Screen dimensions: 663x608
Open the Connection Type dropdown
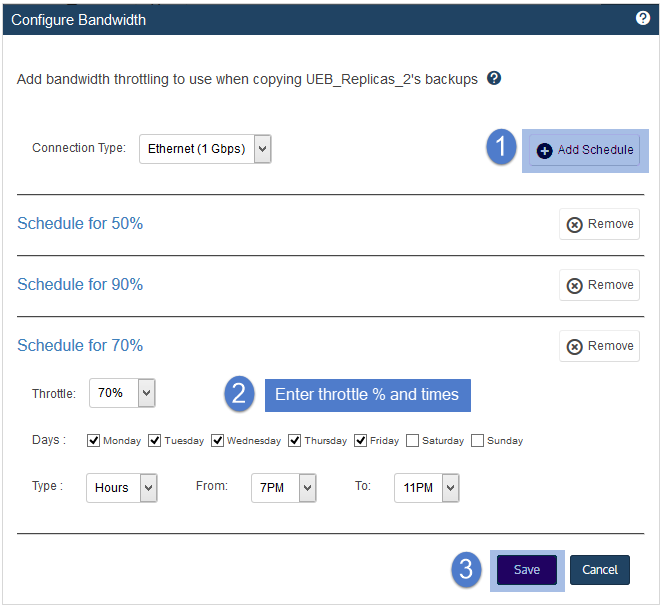(205, 149)
